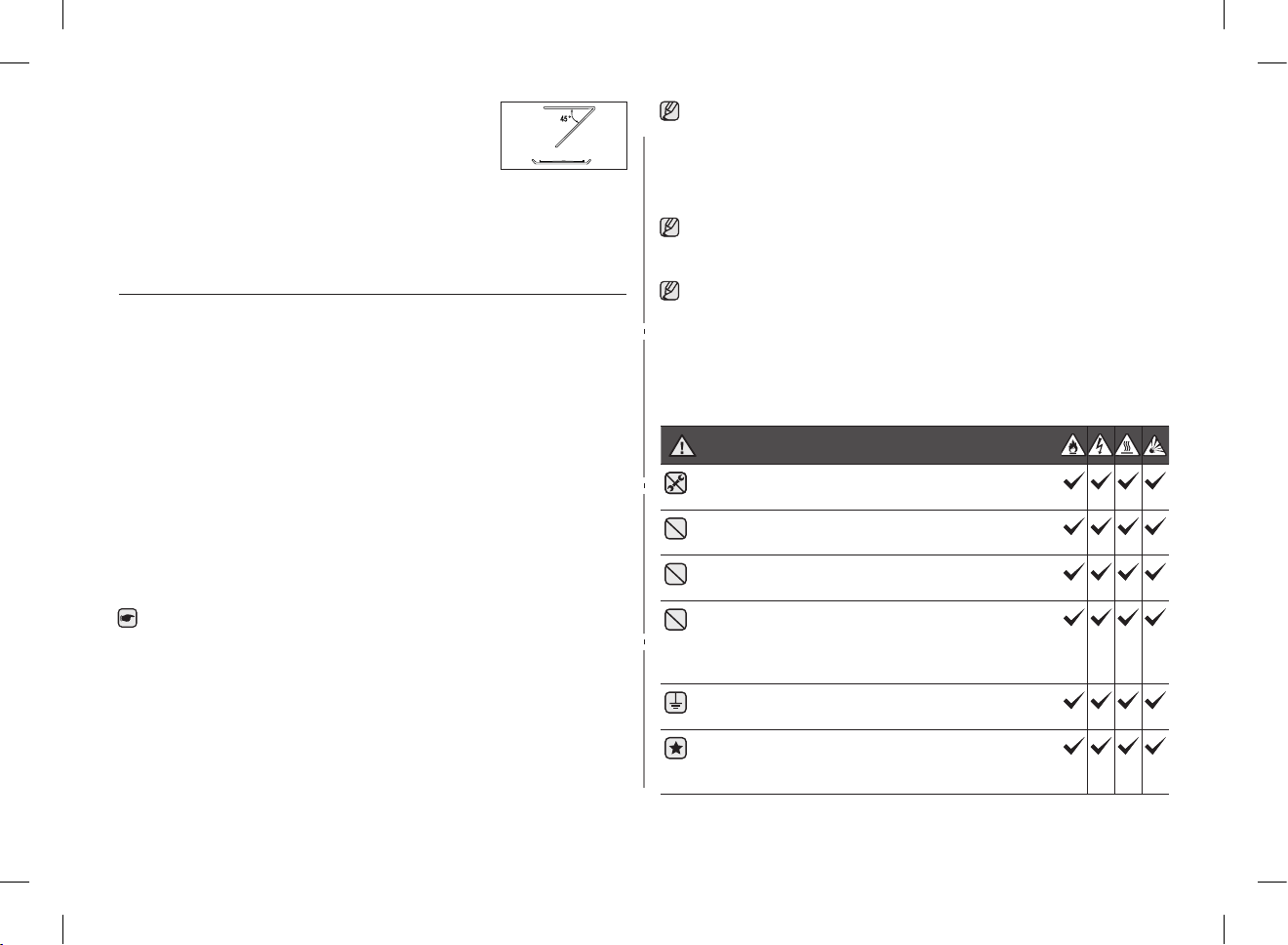Image resolution: width=1288 pixels, height=945 pixels.
Task: Click fire-column checkmark in the star row
Action: pos(1072,748)
